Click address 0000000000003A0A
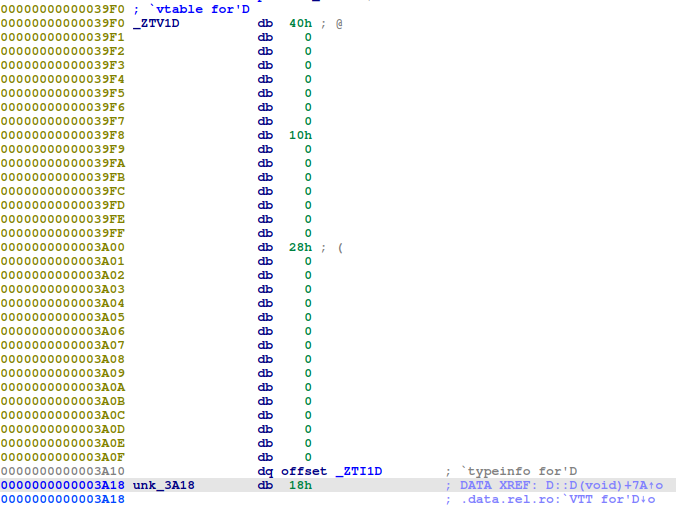 point(62,387)
